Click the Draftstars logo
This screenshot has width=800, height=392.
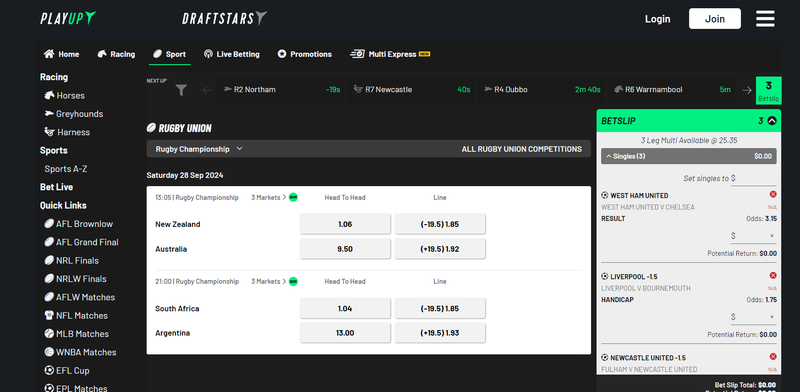click(224, 19)
